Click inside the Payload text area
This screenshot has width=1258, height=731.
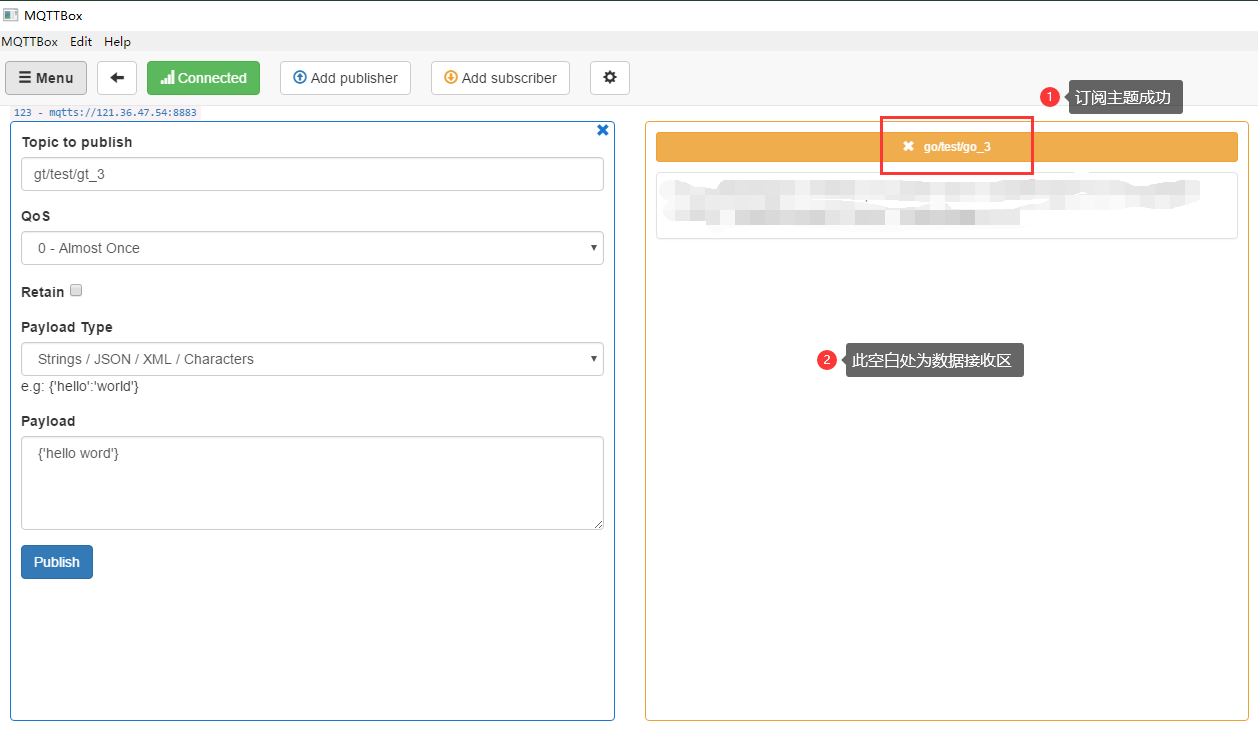312,483
